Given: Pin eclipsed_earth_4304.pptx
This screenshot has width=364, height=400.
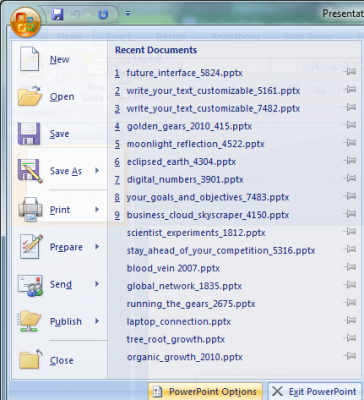Looking at the screenshot, I should [x=350, y=160].
